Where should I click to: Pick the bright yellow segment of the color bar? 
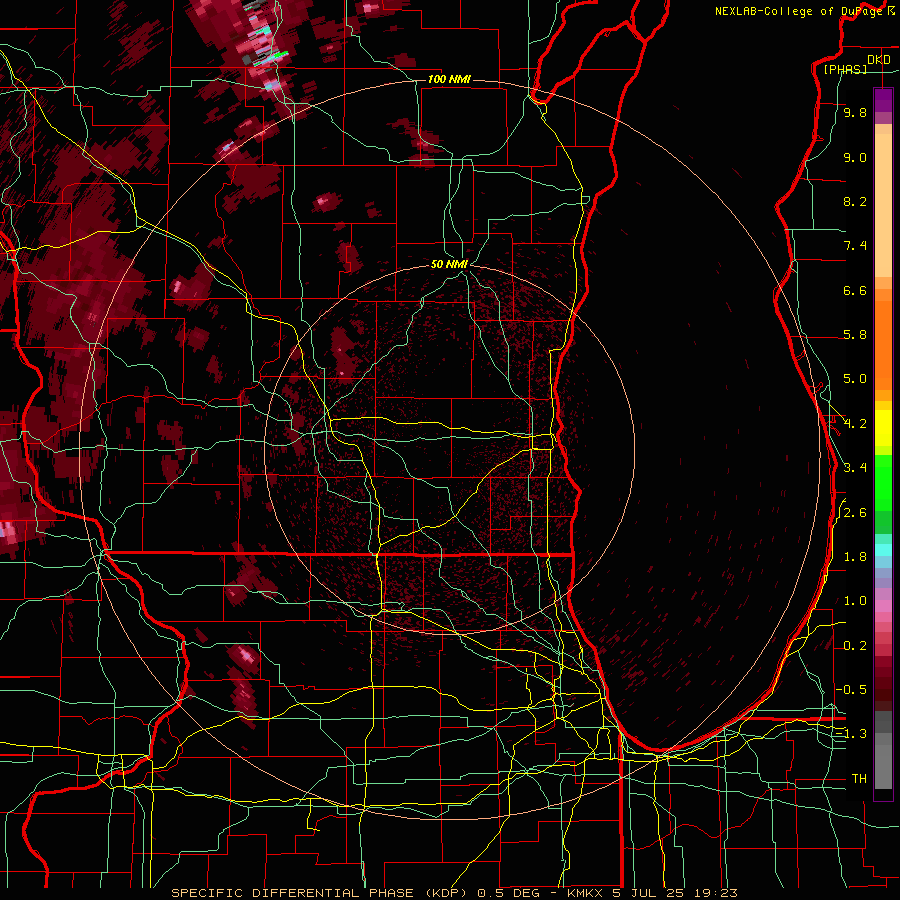pyautogui.click(x=883, y=428)
